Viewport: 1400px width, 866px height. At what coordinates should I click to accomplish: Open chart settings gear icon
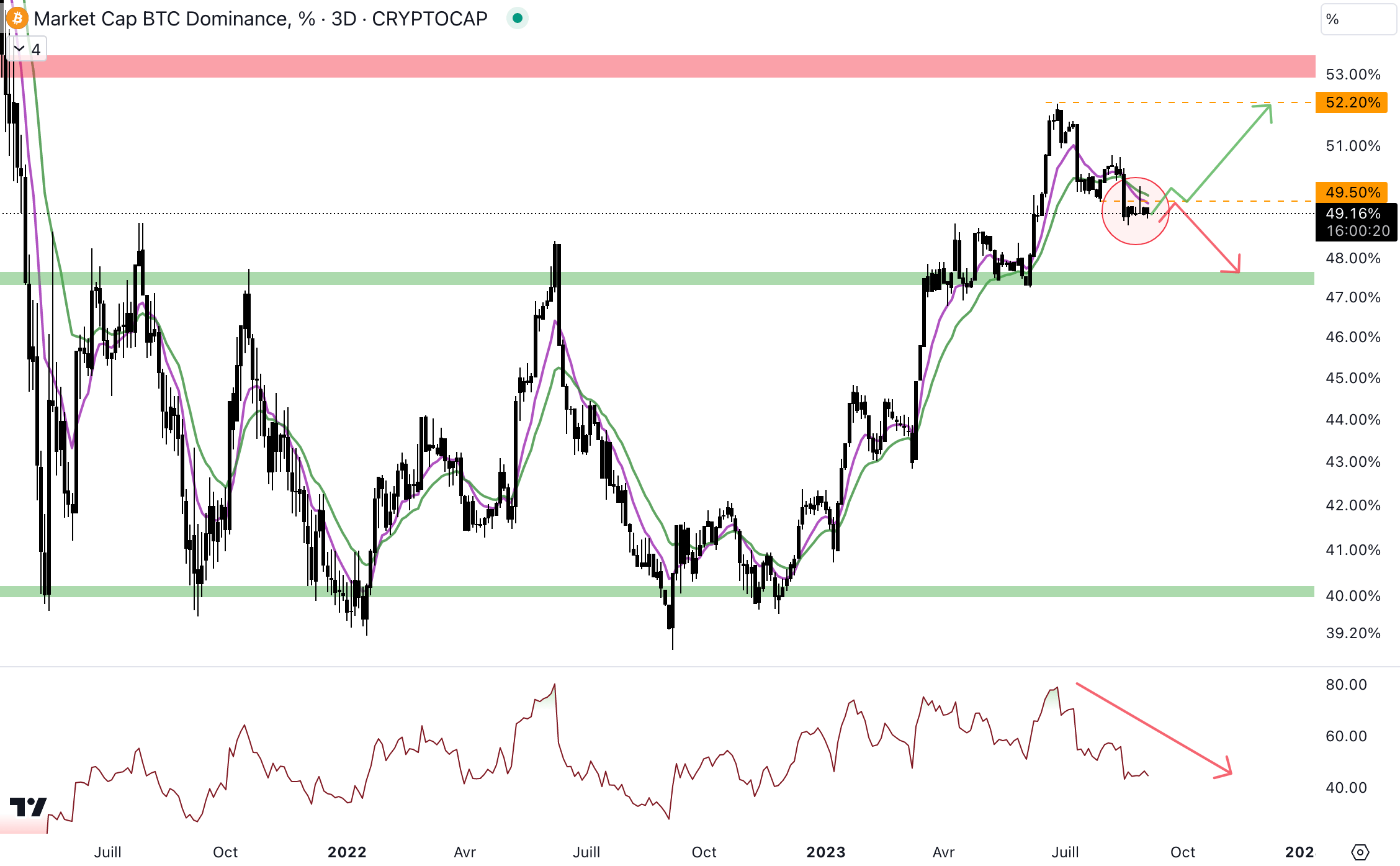(x=1360, y=852)
